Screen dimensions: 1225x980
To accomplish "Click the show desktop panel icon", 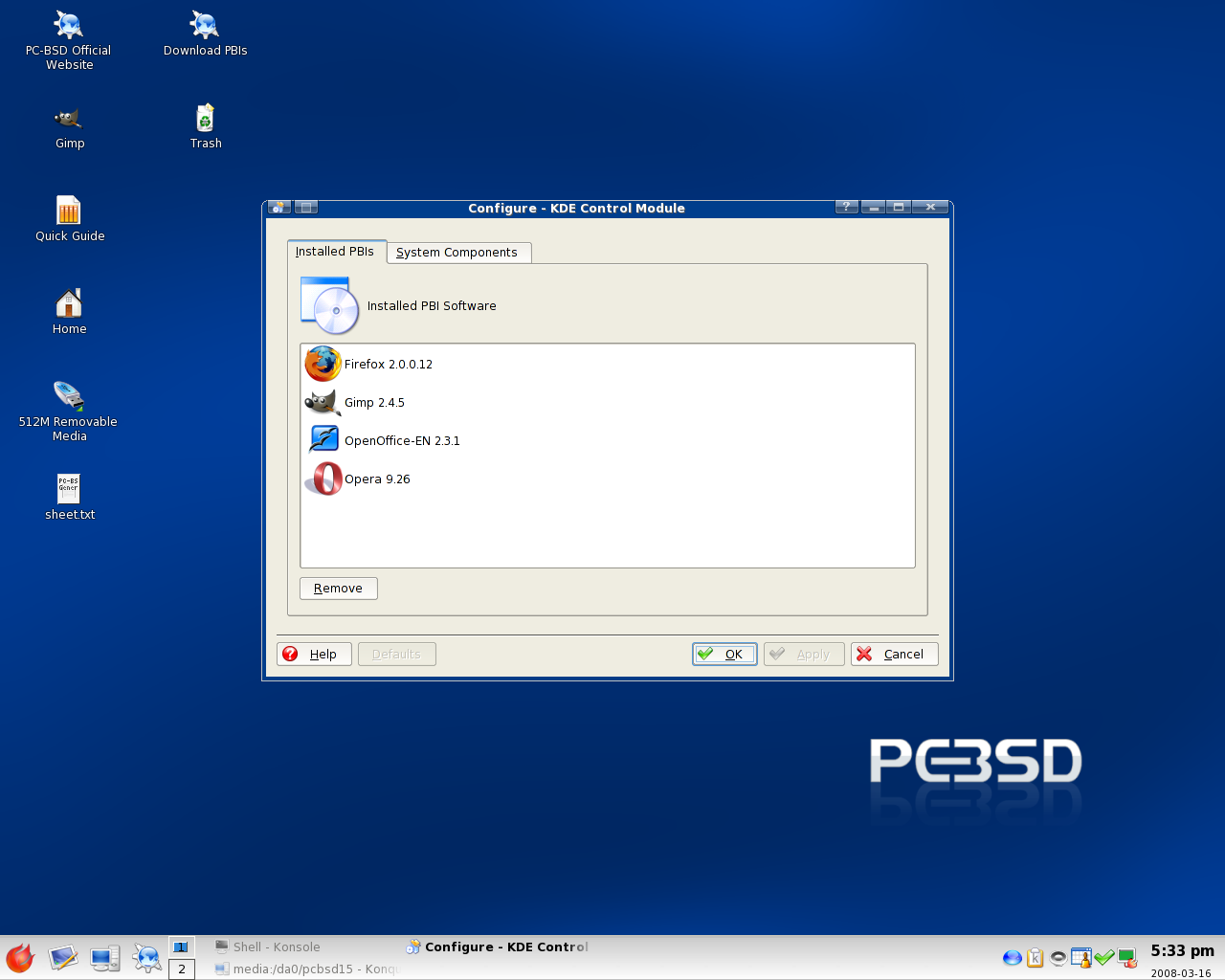I will click(x=63, y=958).
